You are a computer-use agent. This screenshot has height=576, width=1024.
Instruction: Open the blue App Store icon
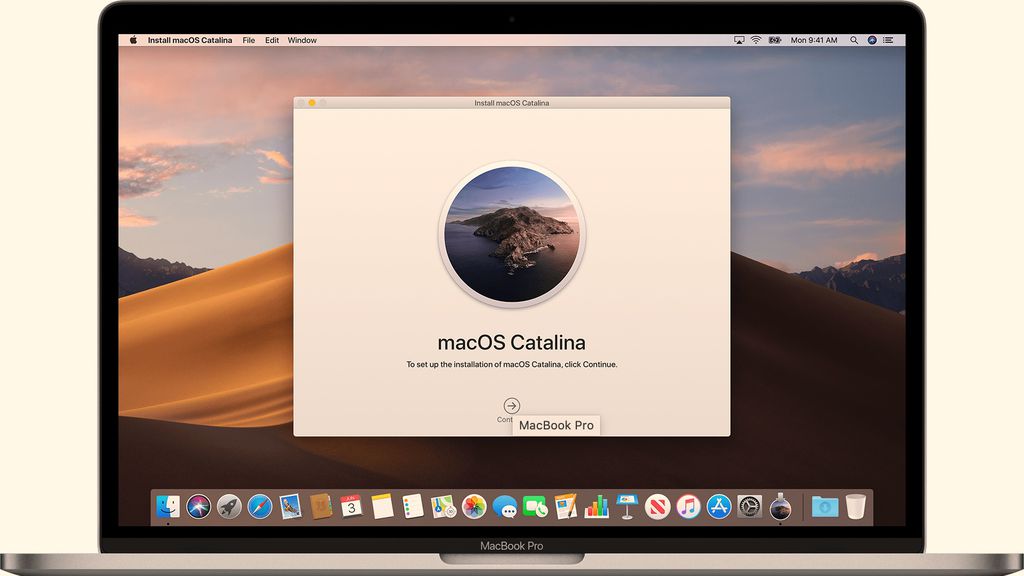[719, 506]
